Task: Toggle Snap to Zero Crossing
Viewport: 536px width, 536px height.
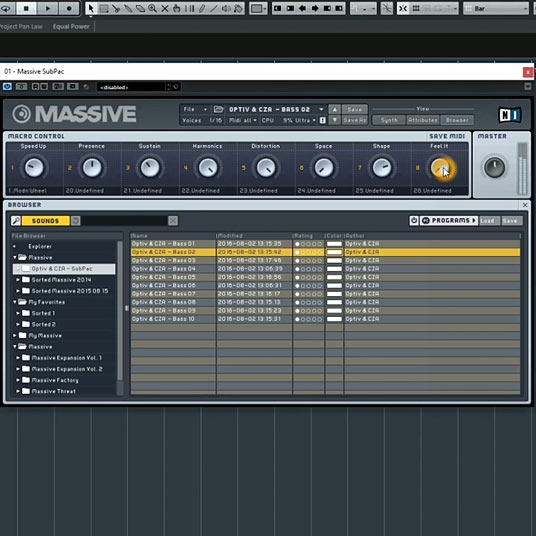Action: tap(387, 9)
